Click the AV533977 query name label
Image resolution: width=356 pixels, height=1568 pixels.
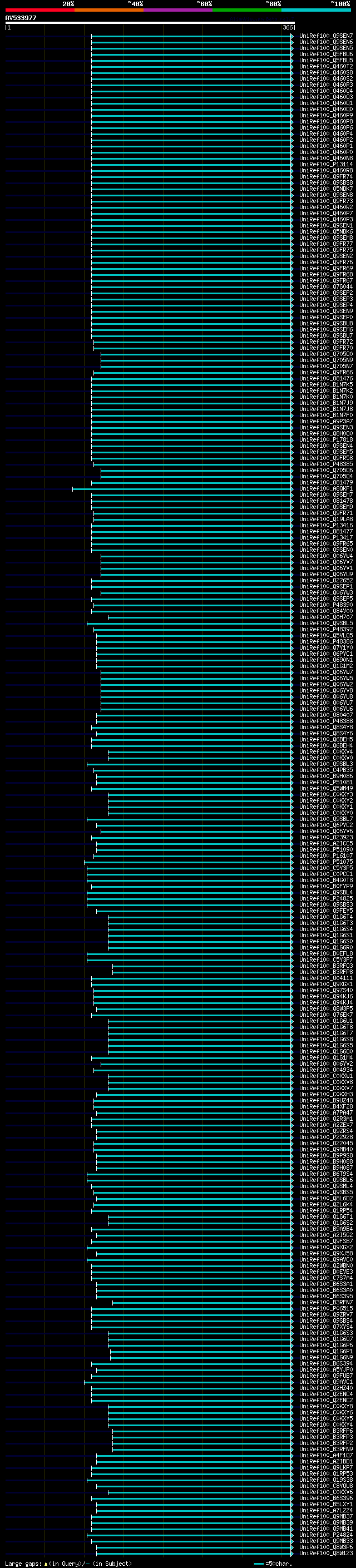(21, 18)
